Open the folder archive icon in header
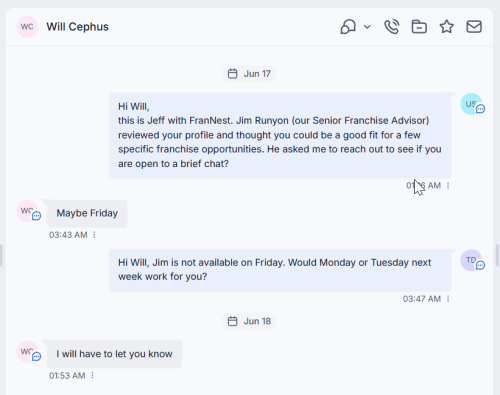Image resolution: width=500 pixels, height=395 pixels. [x=419, y=27]
